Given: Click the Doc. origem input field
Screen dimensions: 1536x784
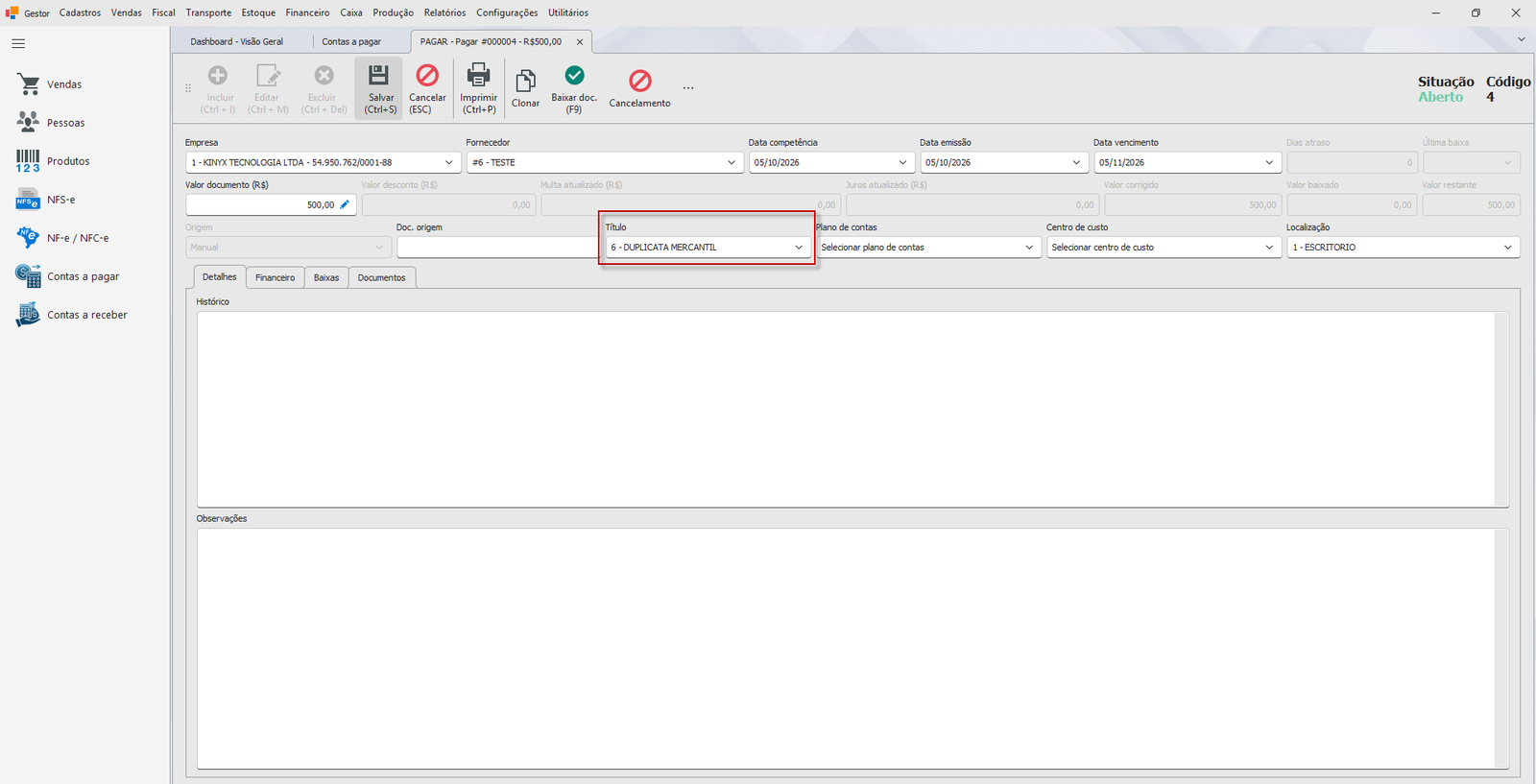Looking at the screenshot, I should pos(497,248).
